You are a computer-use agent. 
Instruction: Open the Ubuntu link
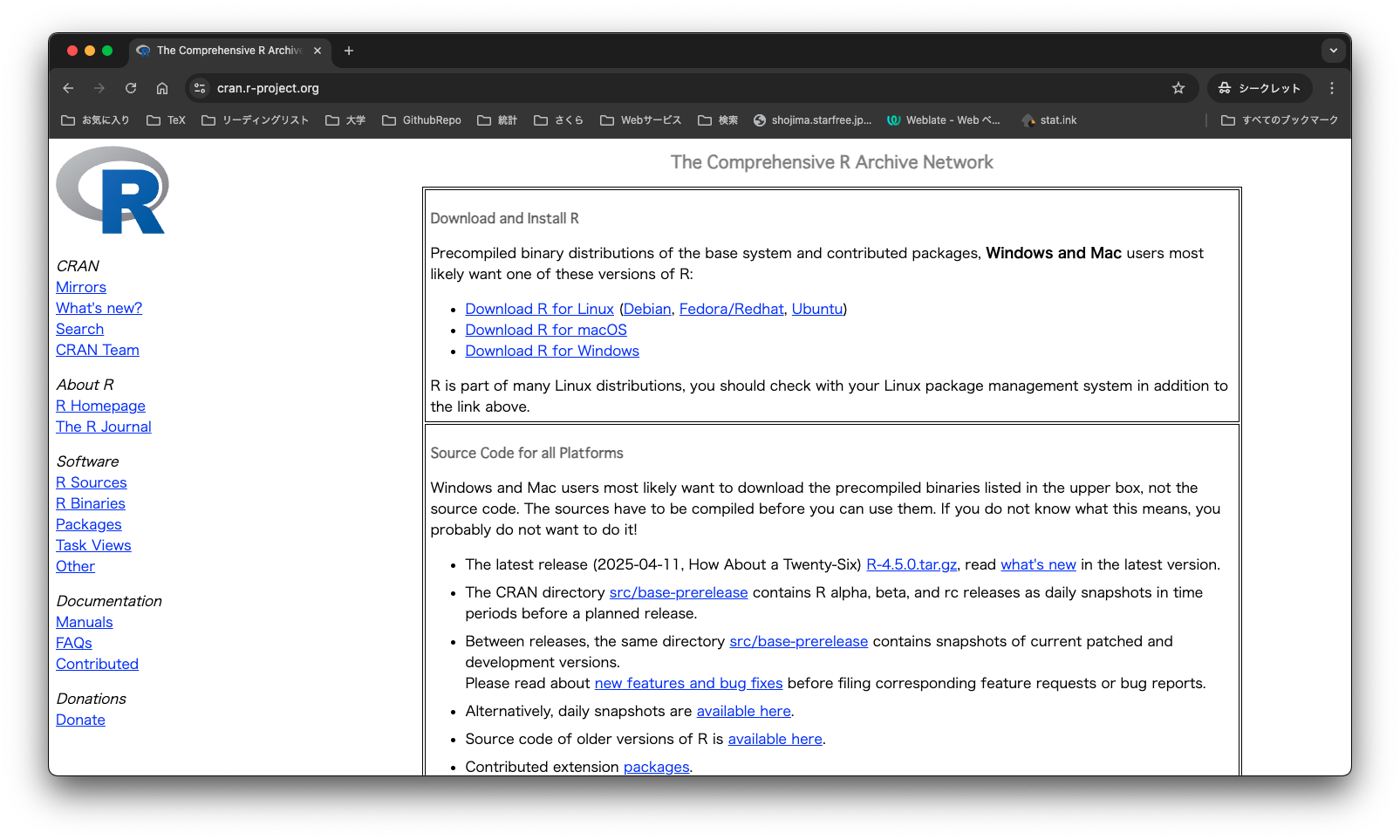[817, 309]
